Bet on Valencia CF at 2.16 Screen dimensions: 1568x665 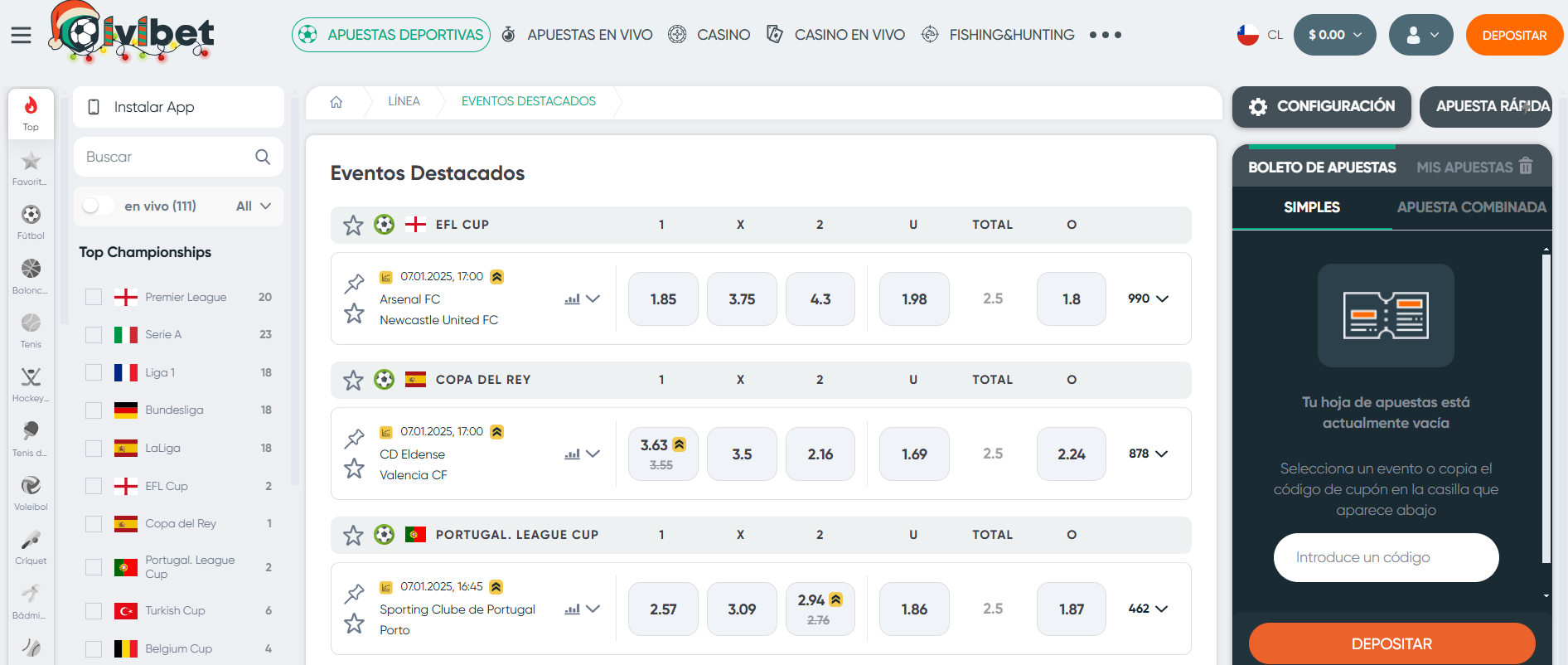[x=820, y=454]
